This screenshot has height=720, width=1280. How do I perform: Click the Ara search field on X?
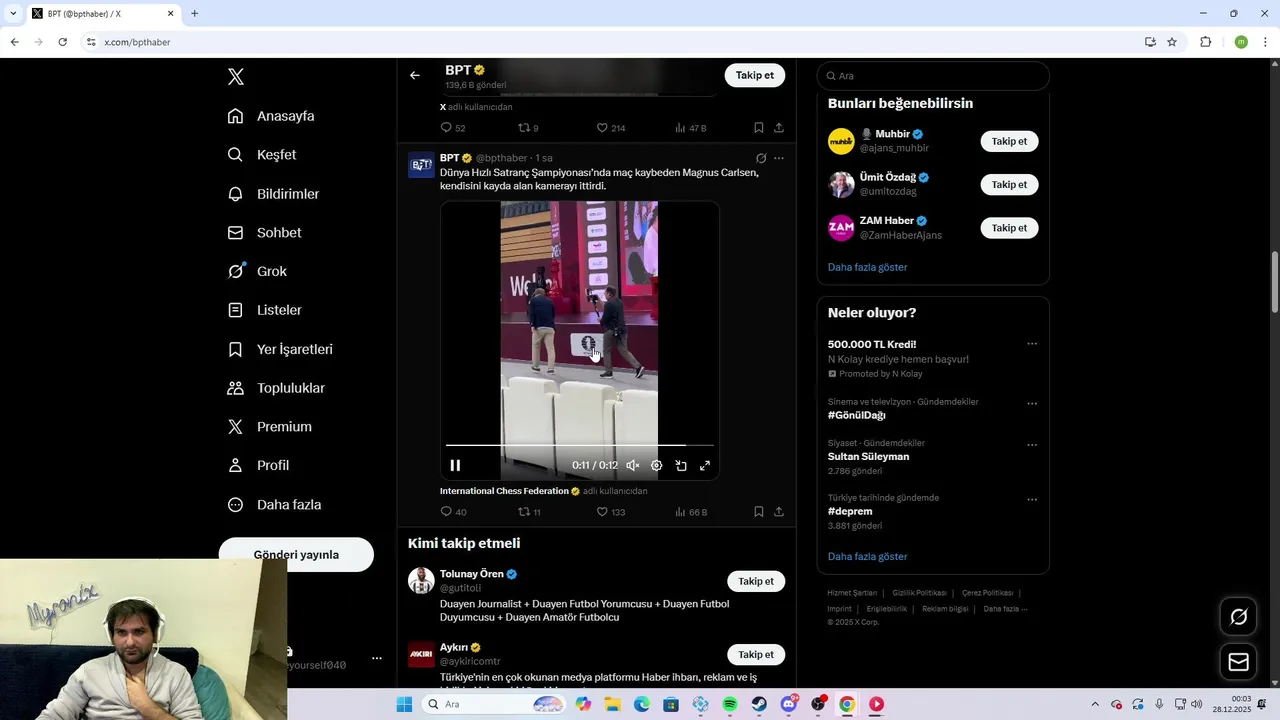pos(933,76)
